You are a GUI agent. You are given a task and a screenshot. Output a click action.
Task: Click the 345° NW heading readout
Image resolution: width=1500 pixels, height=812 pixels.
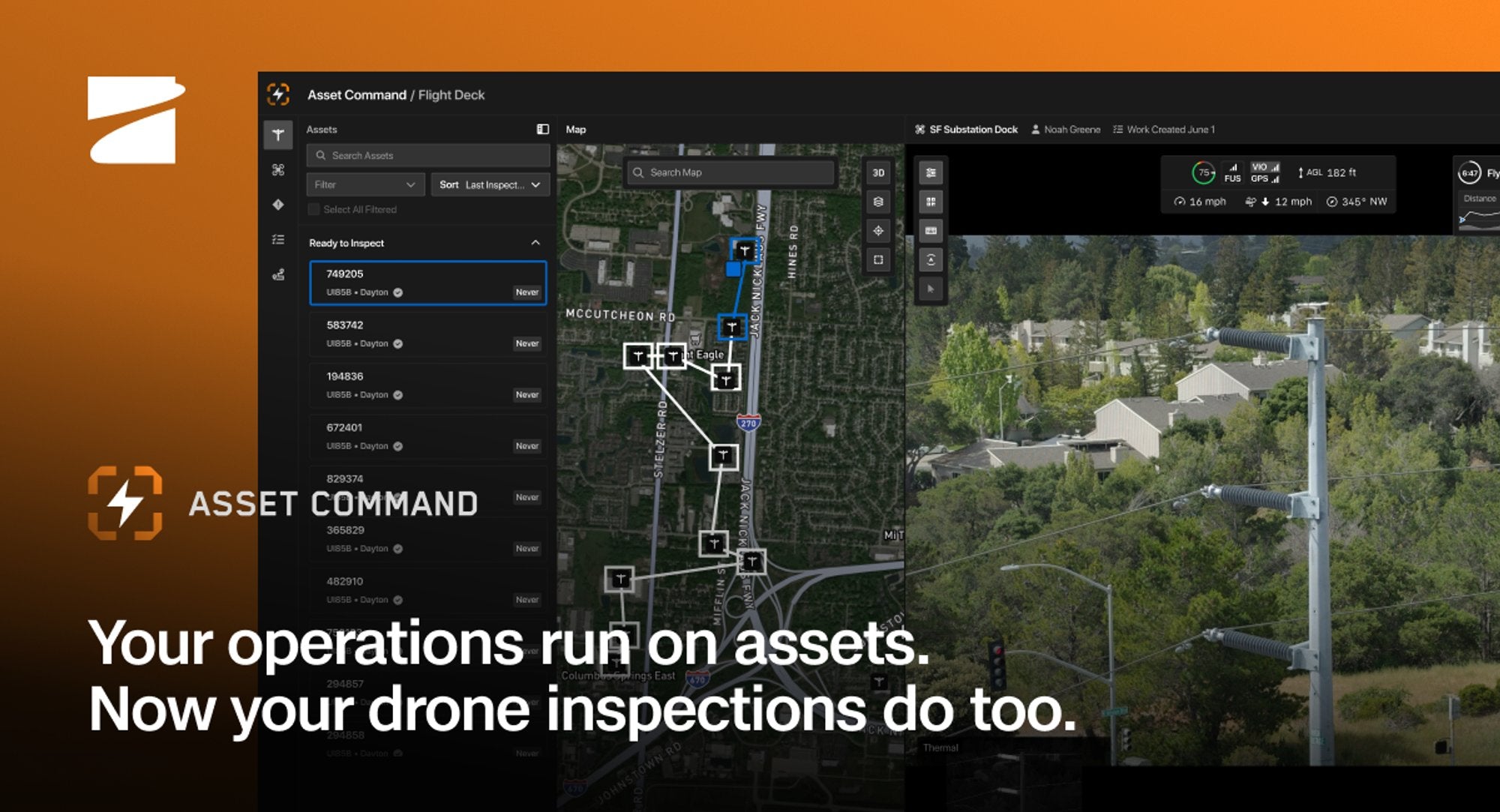[1357, 202]
